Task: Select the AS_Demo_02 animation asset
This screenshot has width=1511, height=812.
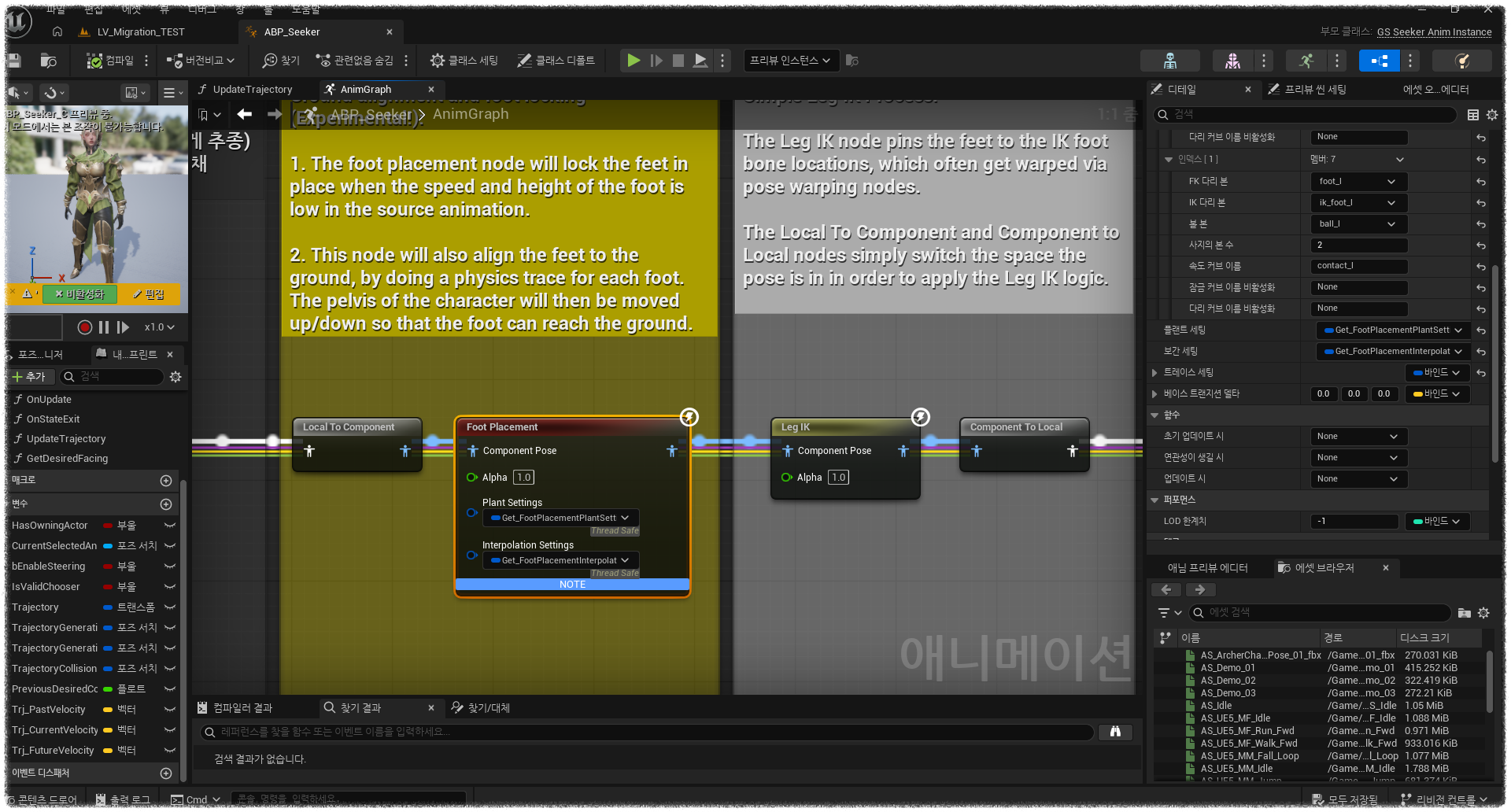Action: 1228,681
